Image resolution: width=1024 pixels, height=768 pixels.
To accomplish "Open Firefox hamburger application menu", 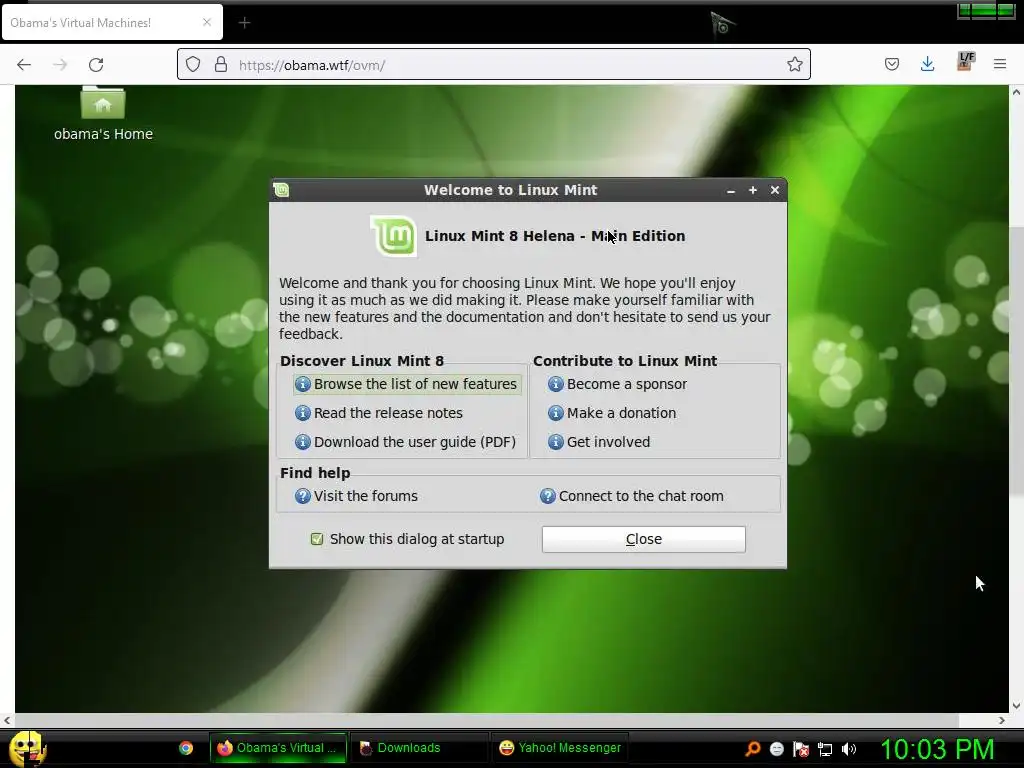I will pos(999,64).
